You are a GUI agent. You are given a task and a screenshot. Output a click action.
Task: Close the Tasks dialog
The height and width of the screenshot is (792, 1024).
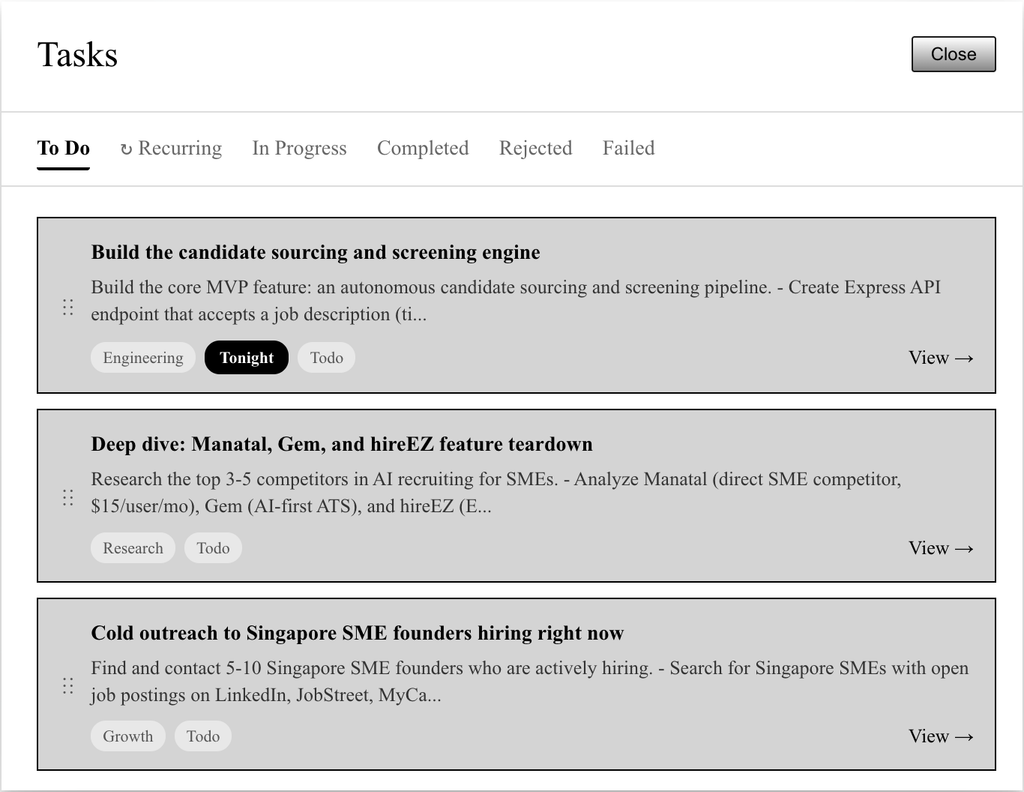tap(953, 54)
